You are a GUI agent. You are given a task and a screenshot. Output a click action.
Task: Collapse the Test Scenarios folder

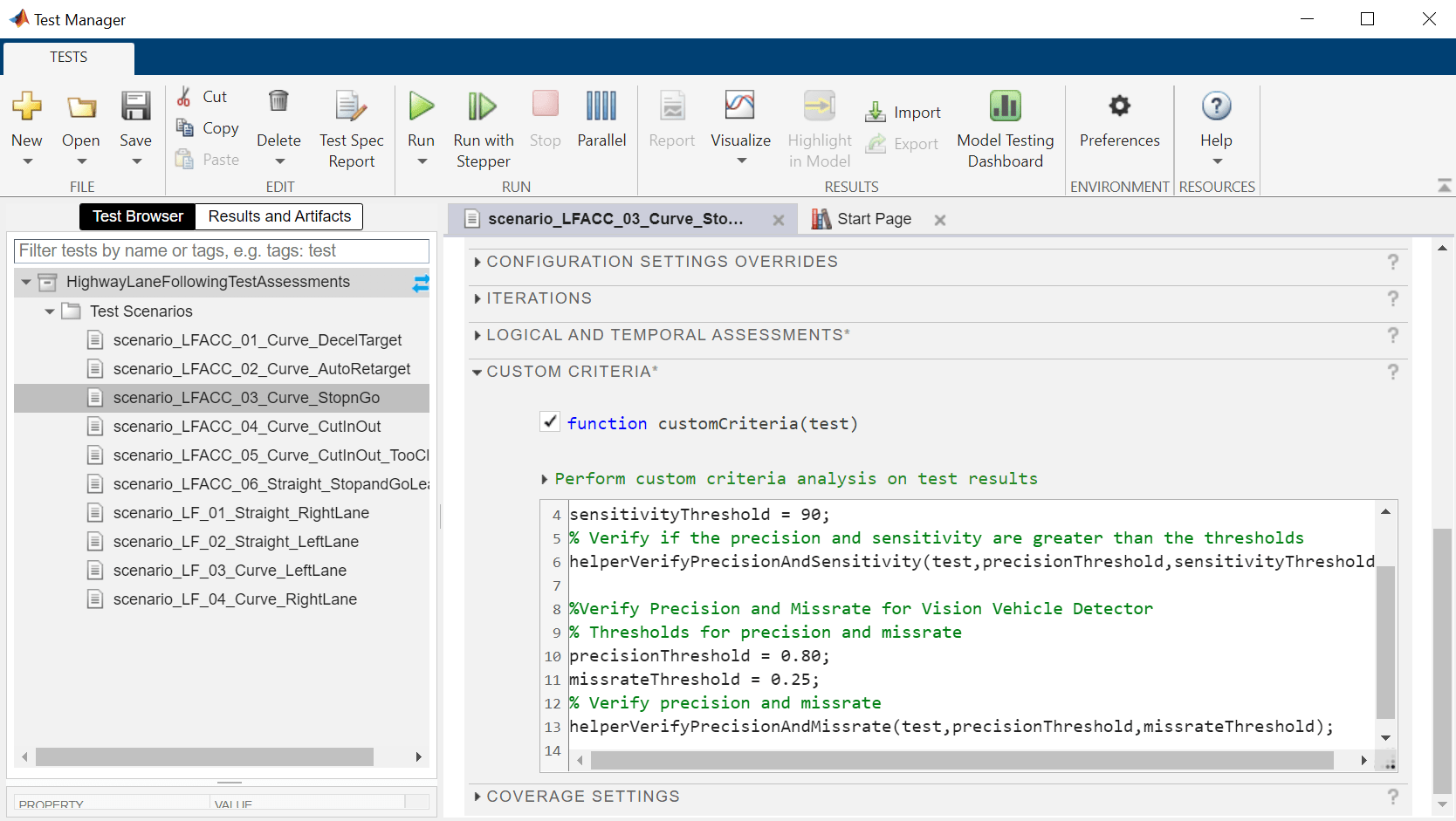point(50,311)
